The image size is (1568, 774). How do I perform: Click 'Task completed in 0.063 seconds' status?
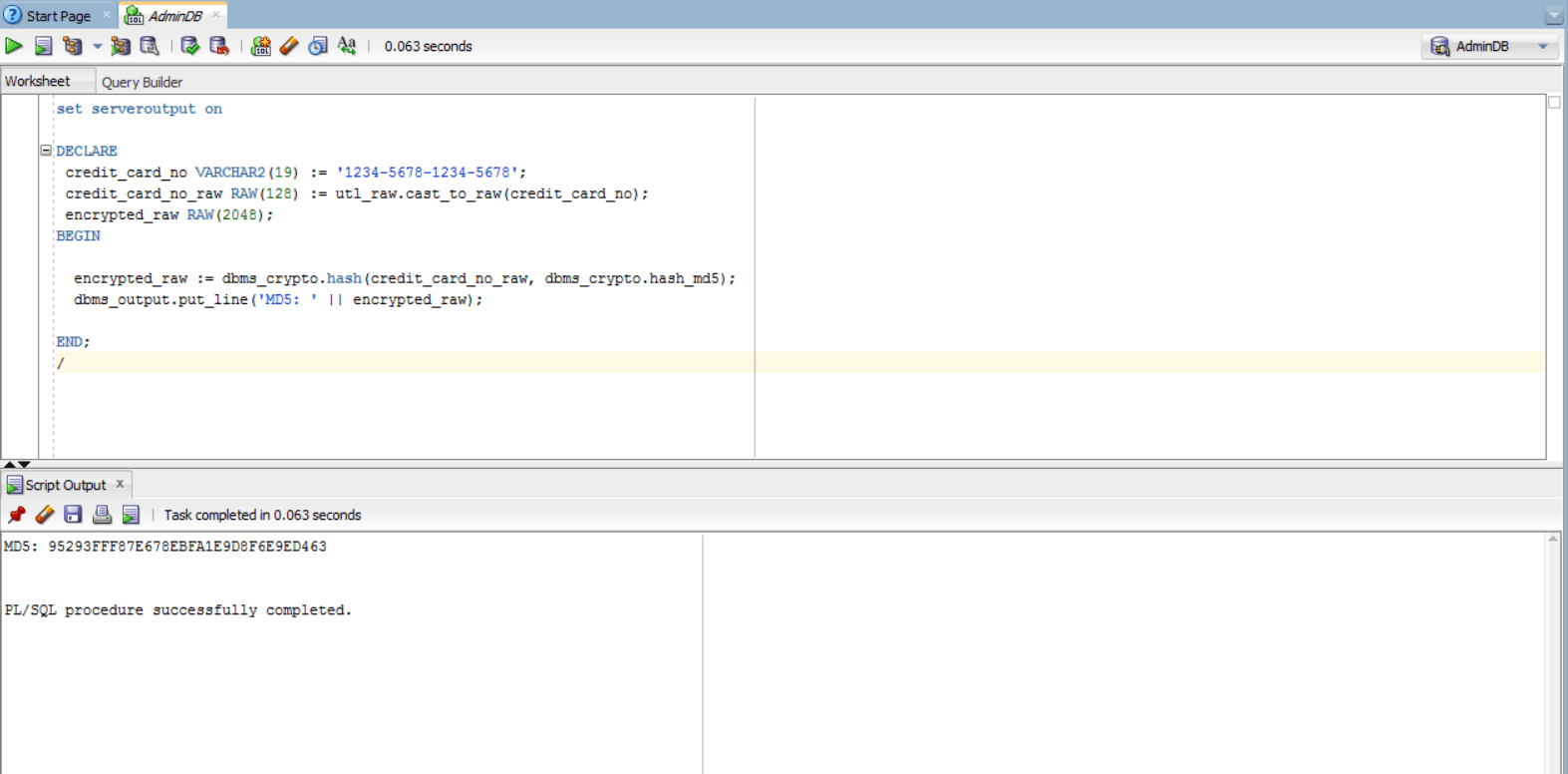point(262,515)
